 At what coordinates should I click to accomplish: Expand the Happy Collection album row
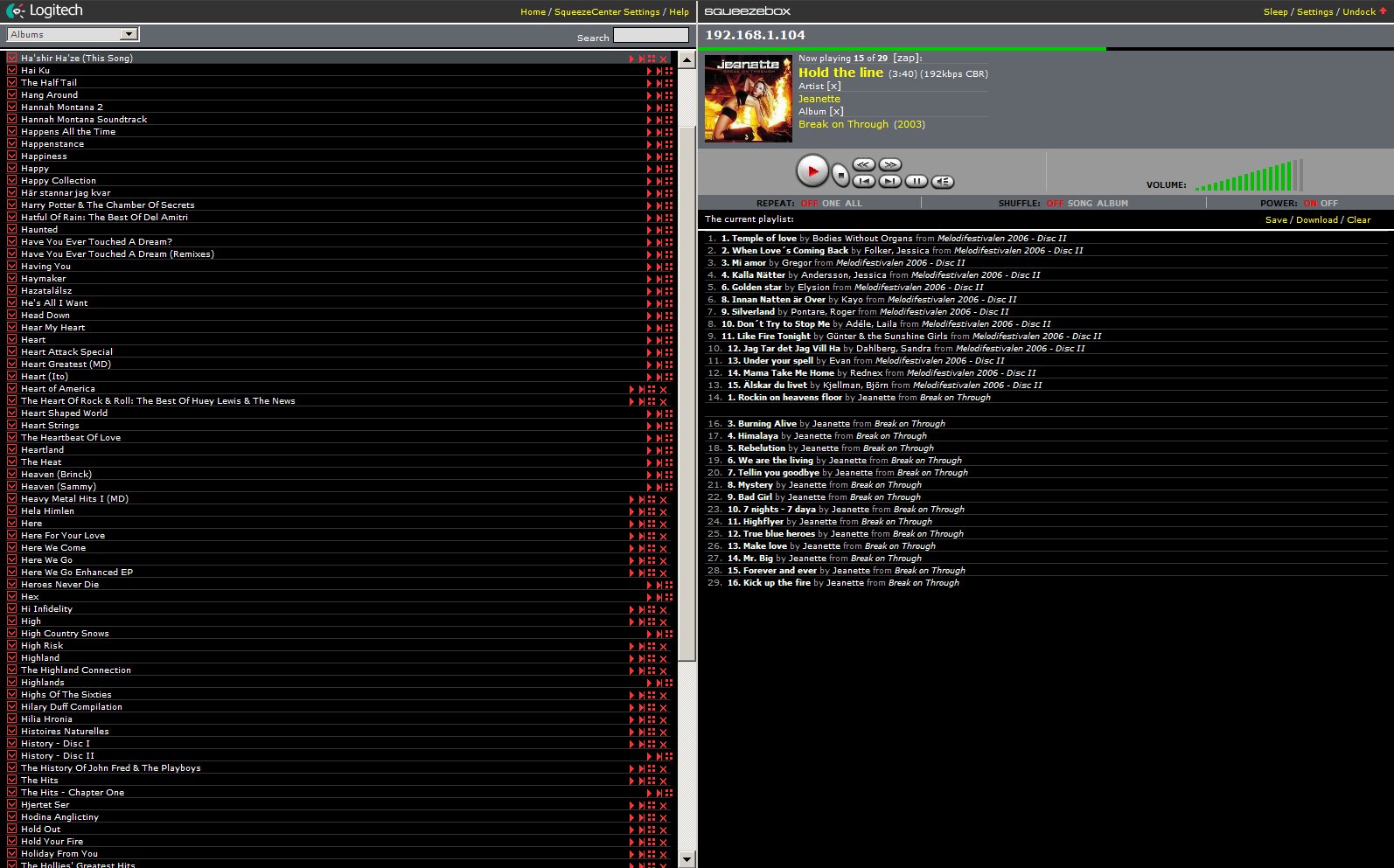(x=12, y=181)
